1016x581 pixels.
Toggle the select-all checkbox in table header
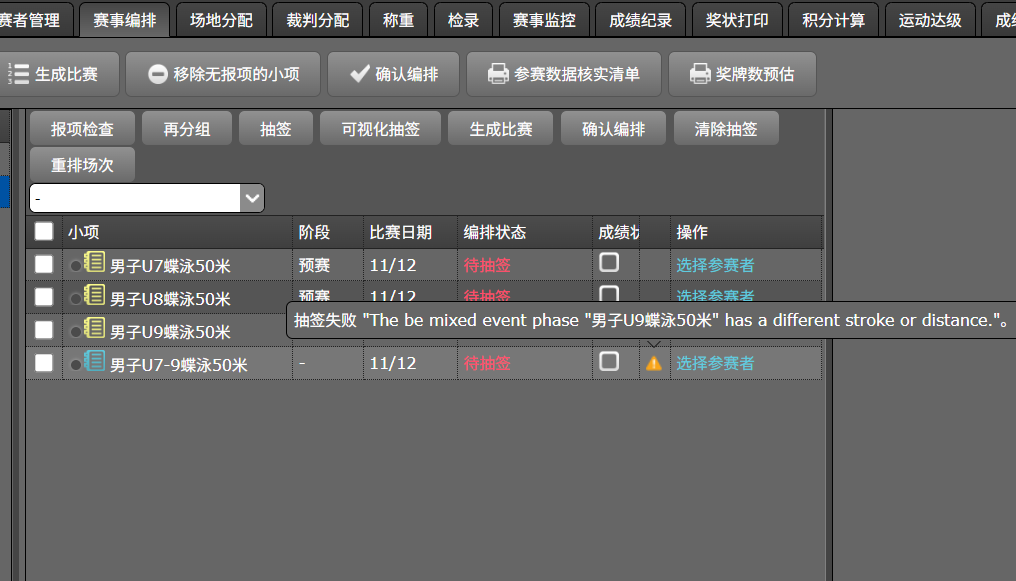pyautogui.click(x=43, y=231)
